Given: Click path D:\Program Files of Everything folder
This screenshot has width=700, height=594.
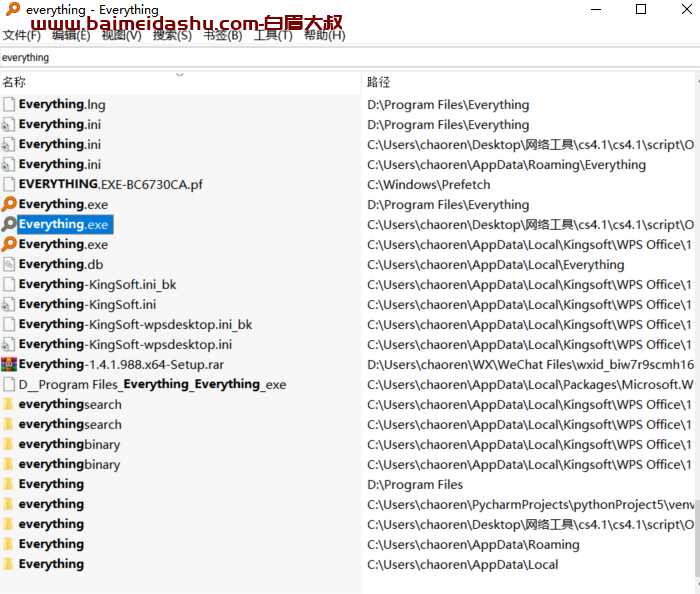Looking at the screenshot, I should coord(415,485).
